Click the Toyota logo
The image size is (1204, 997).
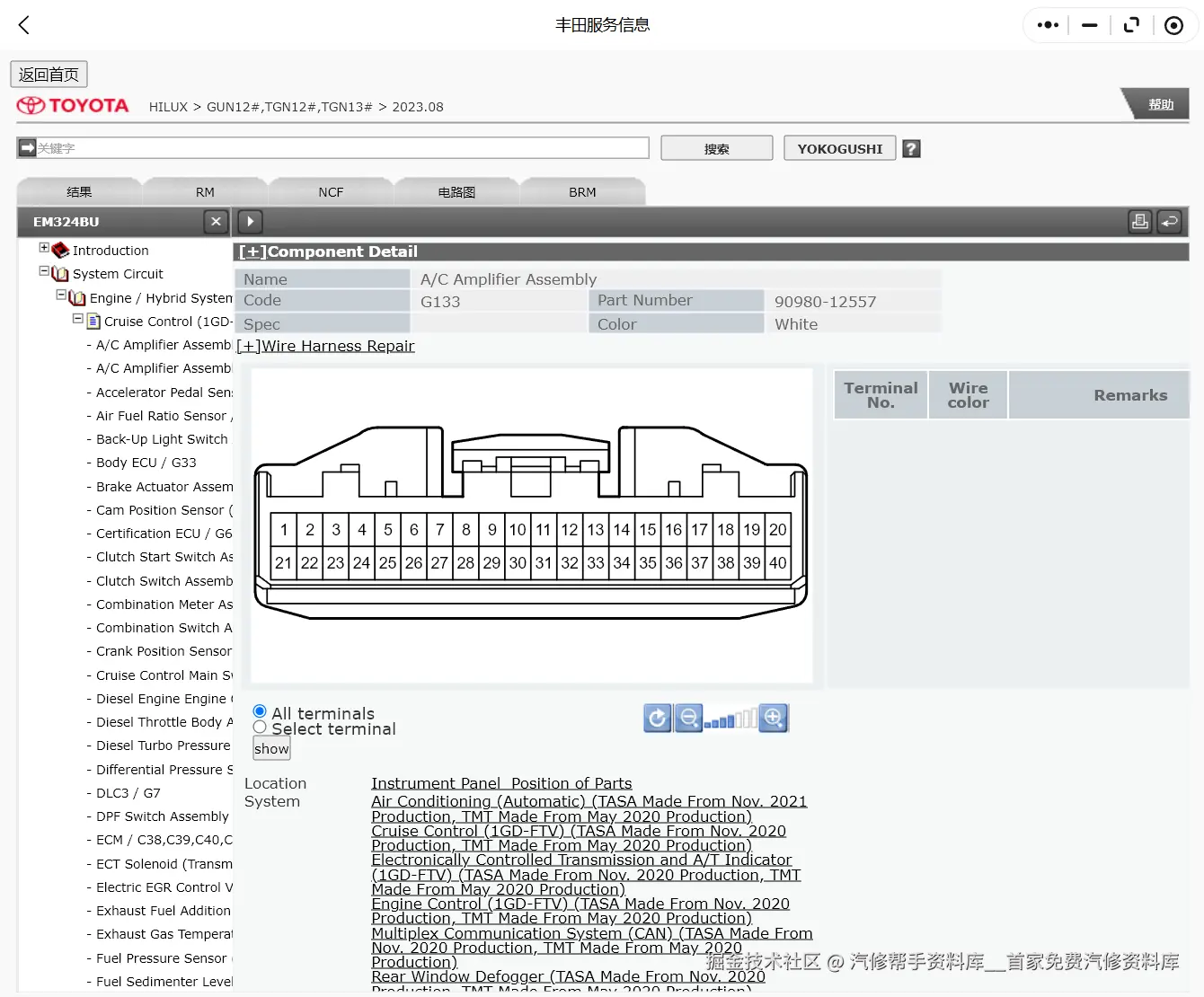click(72, 105)
